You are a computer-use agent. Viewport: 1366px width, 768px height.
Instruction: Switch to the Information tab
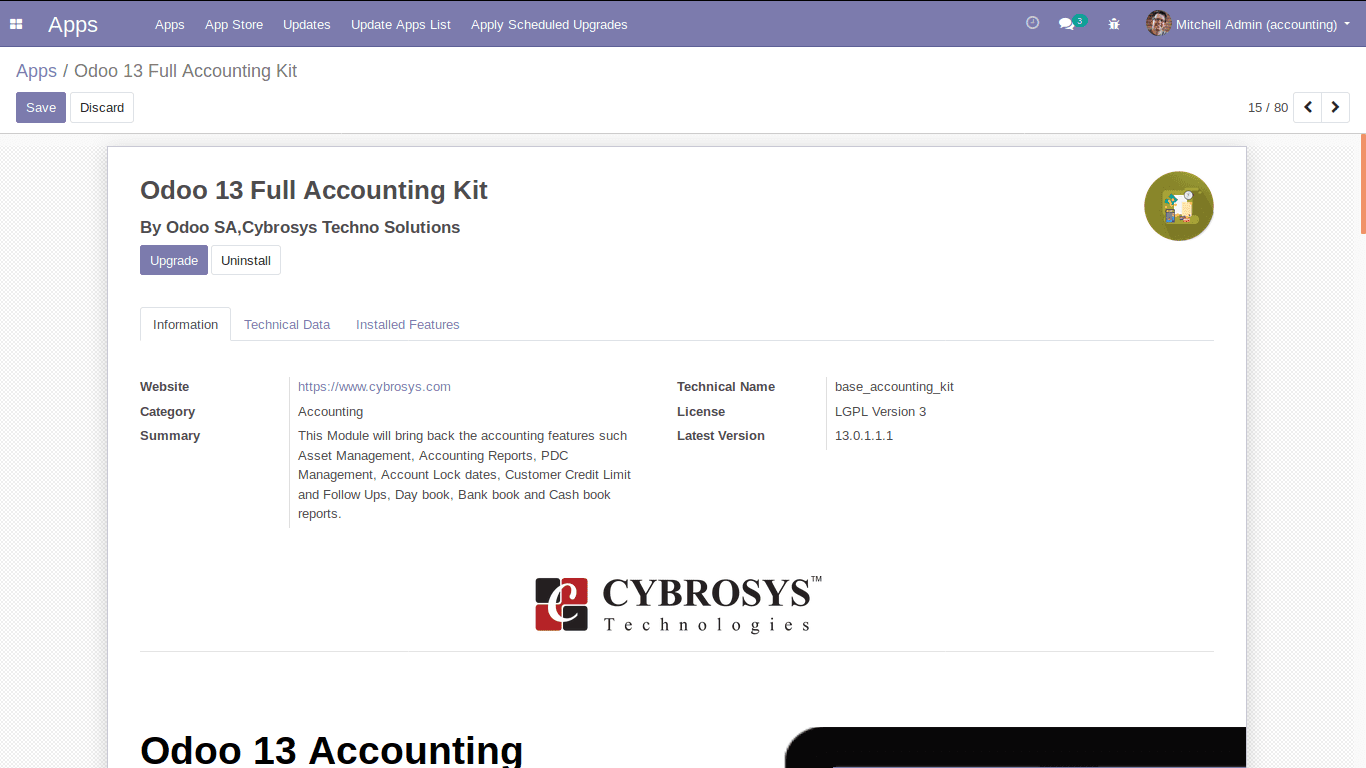click(x=185, y=325)
